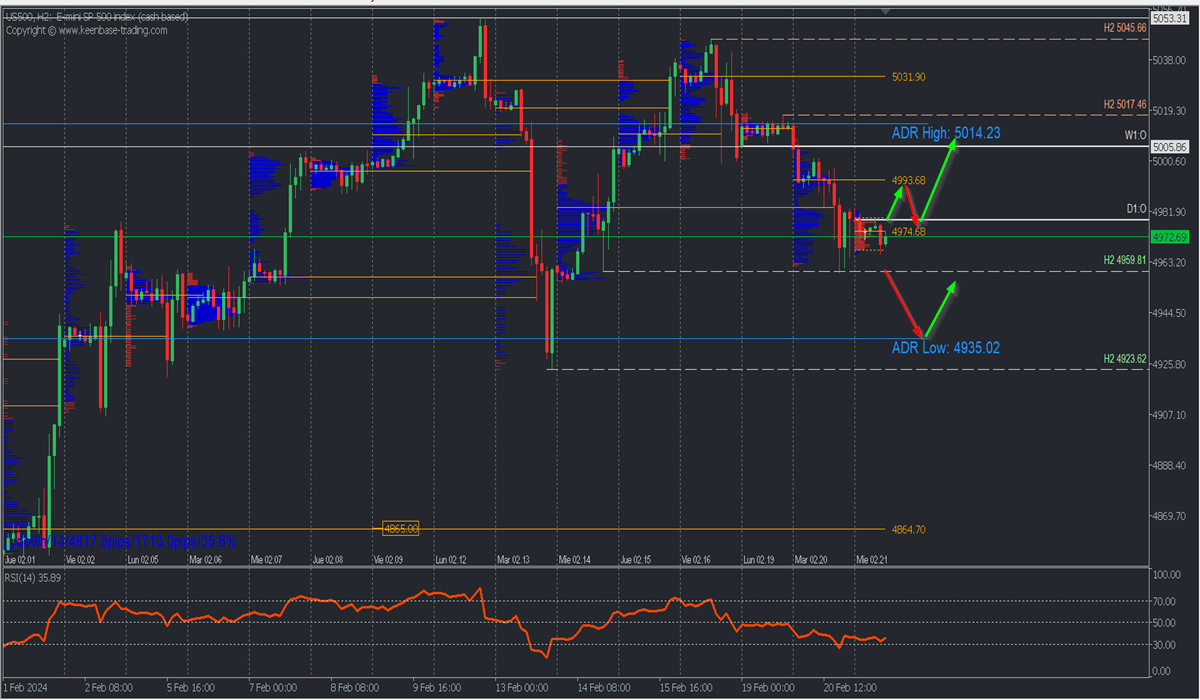Open the keenbase-trading.com copyright link
The image size is (1200, 700).
tap(87, 30)
